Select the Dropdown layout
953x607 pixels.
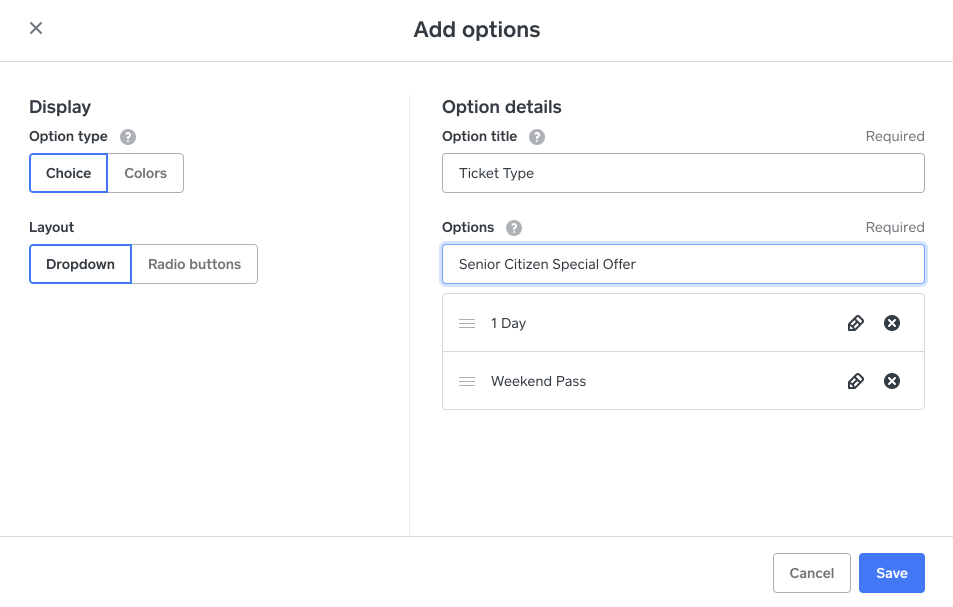click(x=79, y=263)
